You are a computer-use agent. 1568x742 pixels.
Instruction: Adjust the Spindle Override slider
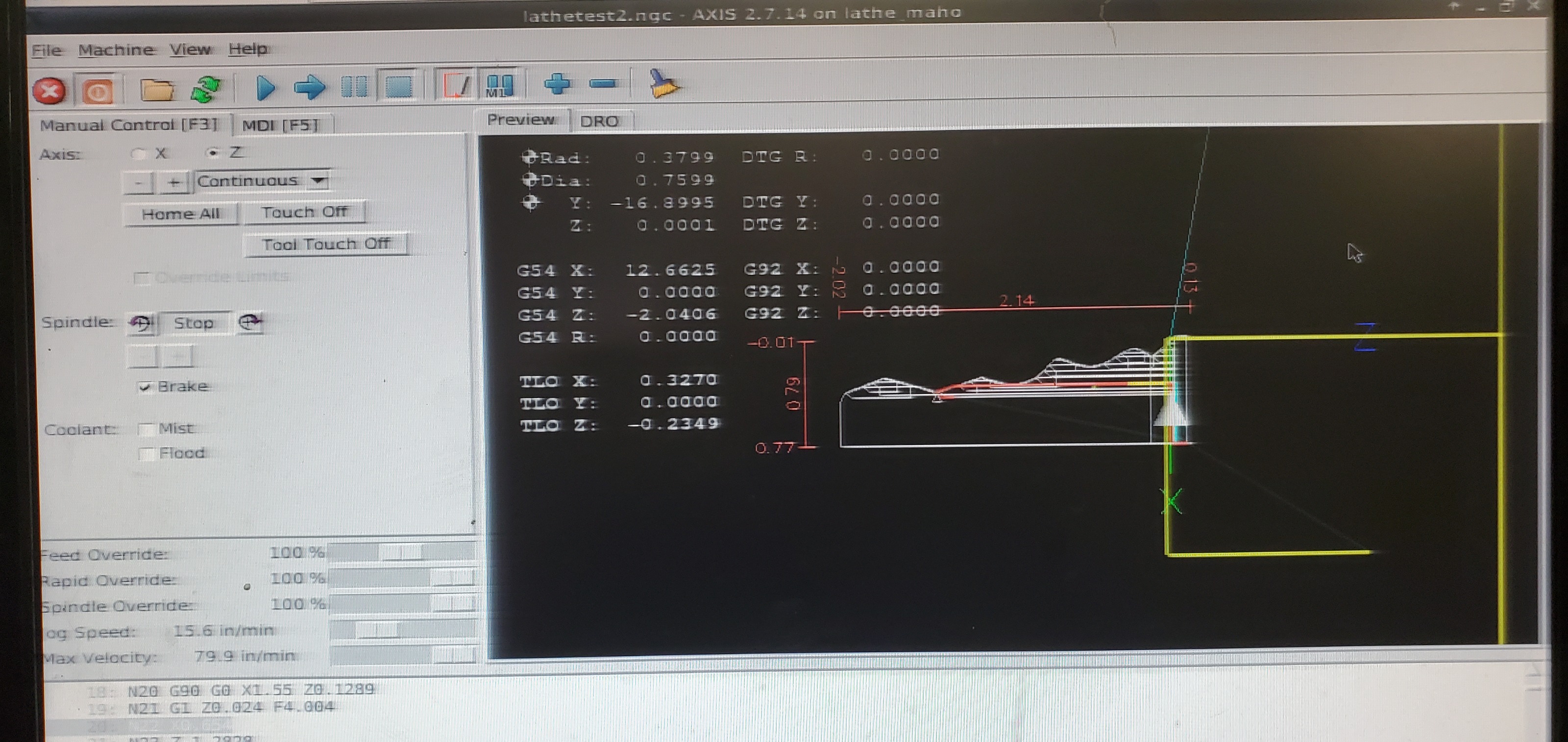(402, 603)
